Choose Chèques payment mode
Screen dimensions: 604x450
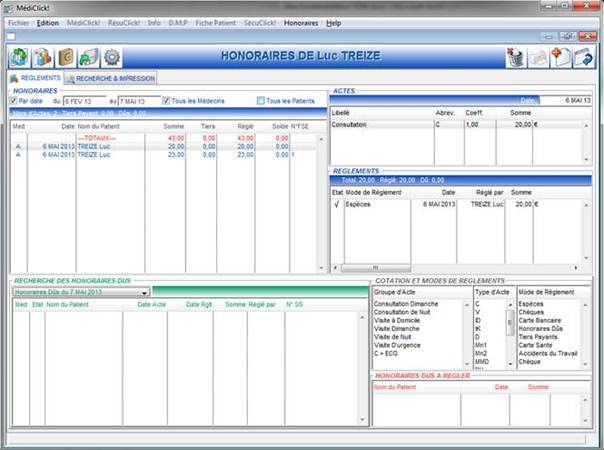tap(531, 312)
